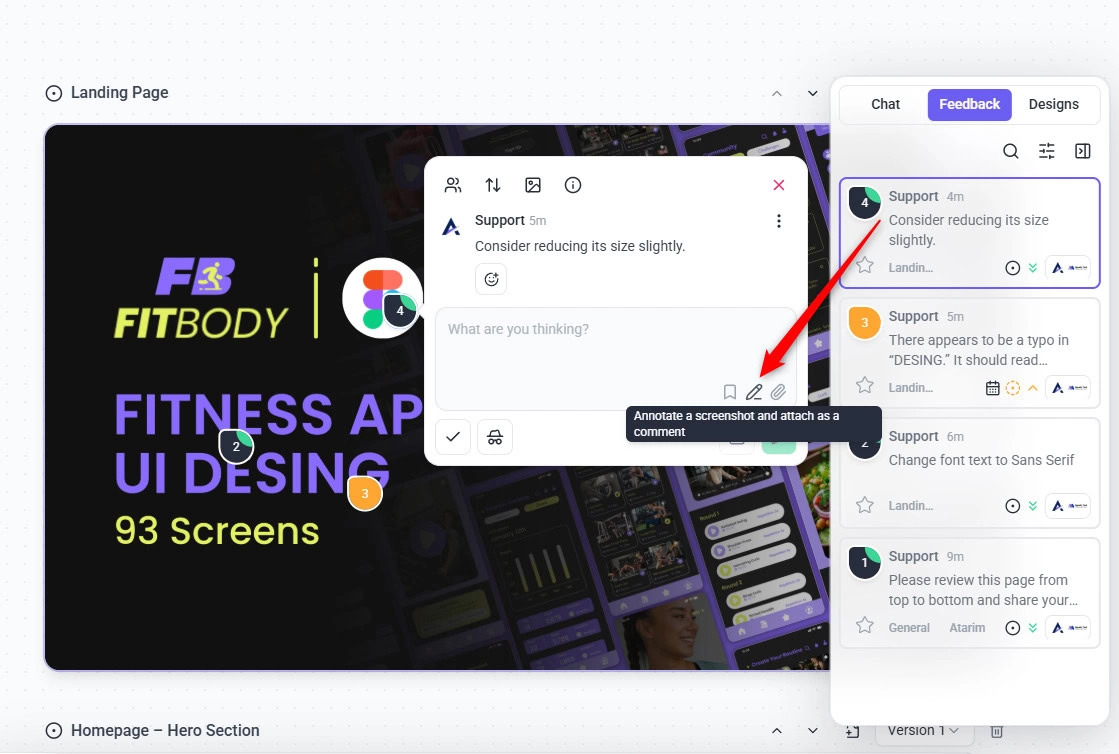Open the assign users icon in comment popup
The height and width of the screenshot is (754, 1119).
[x=453, y=185]
